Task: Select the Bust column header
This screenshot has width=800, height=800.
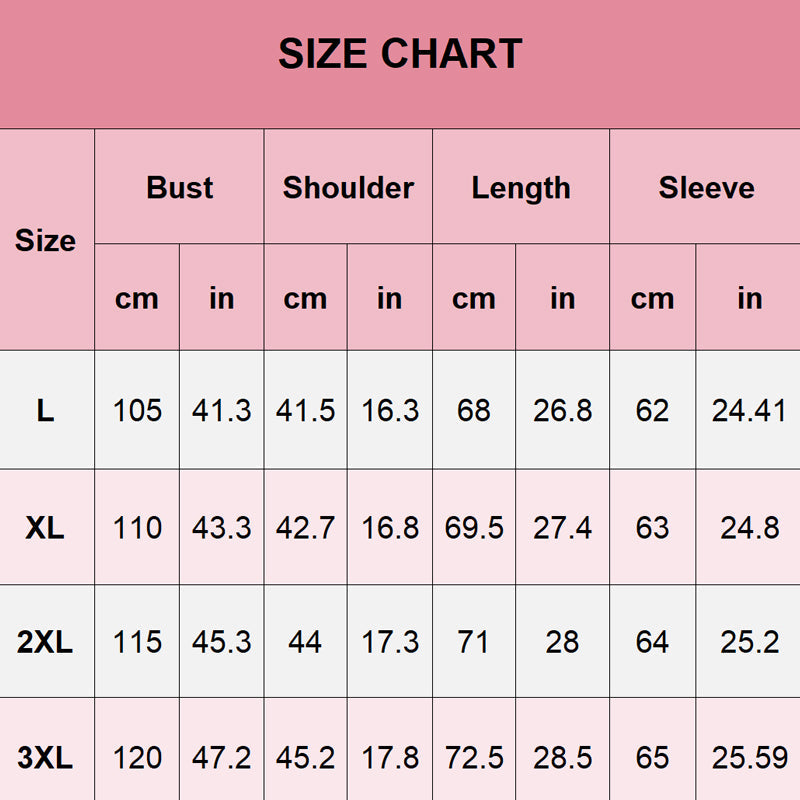Action: [x=180, y=188]
